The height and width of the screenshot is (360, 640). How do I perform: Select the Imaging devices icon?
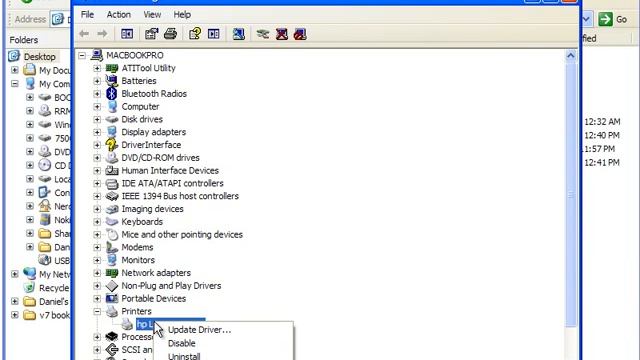[x=111, y=209]
